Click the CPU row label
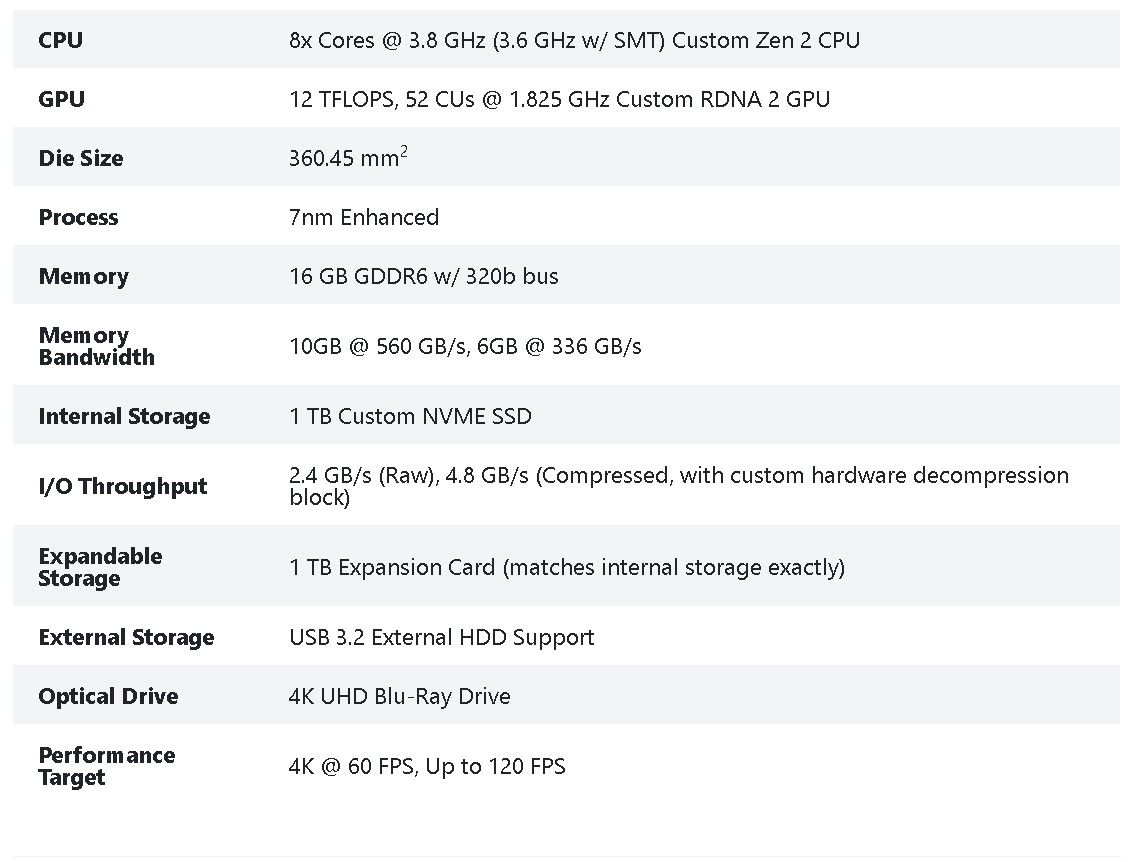Screen dimensions: 1141x862 point(61,41)
